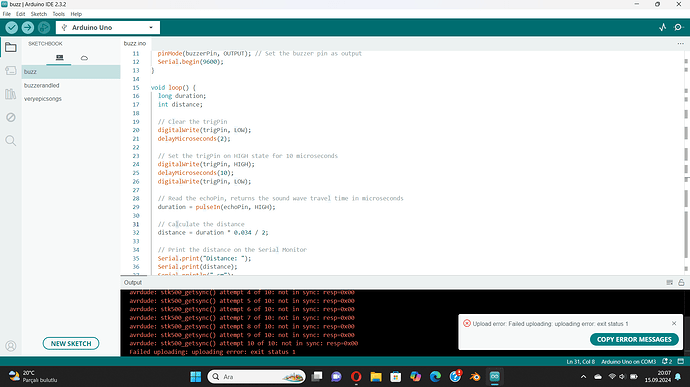The height and width of the screenshot is (387, 690).
Task: Switch to the local sketchbook tab
Action: point(59,58)
